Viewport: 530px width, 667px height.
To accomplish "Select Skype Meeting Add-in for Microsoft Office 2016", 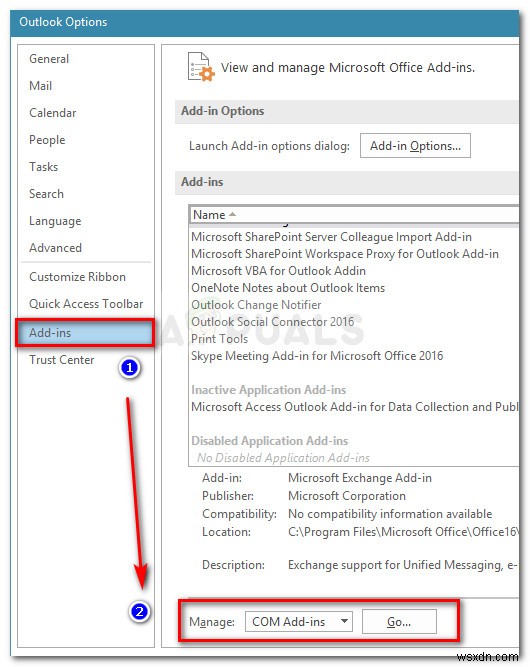I will point(317,356).
